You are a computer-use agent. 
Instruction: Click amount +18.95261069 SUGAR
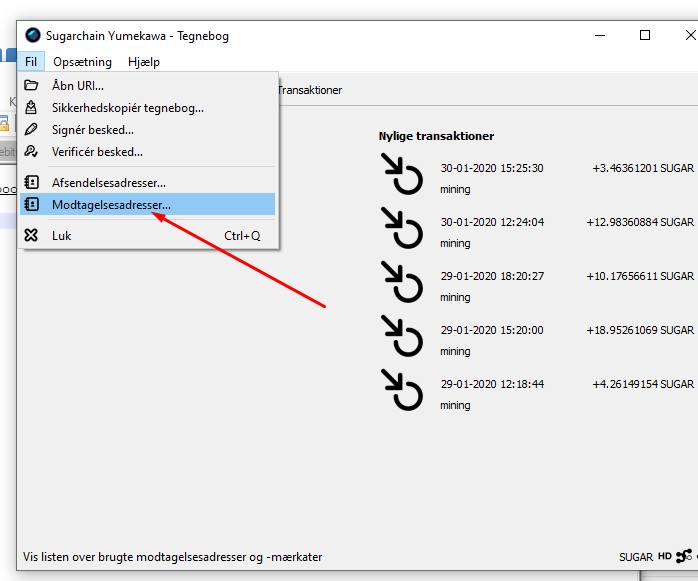point(640,330)
